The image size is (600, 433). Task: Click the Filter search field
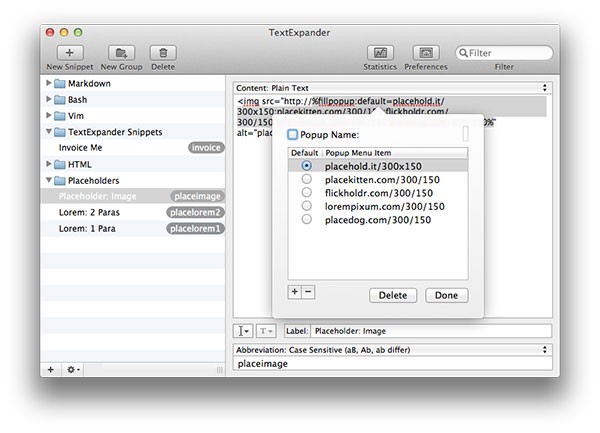504,53
